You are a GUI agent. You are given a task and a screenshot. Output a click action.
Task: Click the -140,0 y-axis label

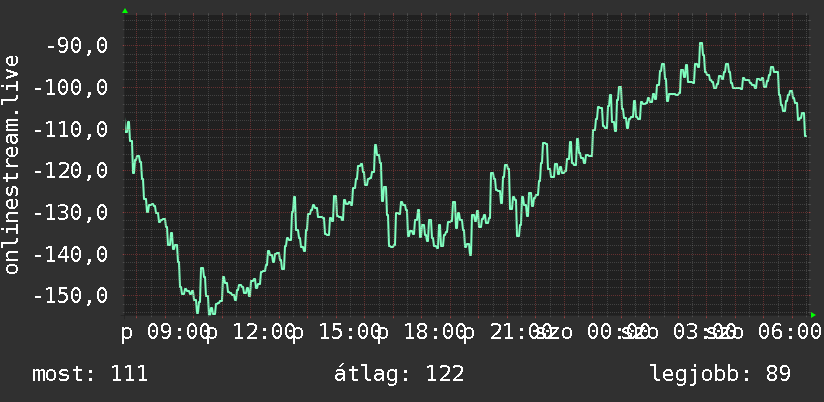point(70,254)
